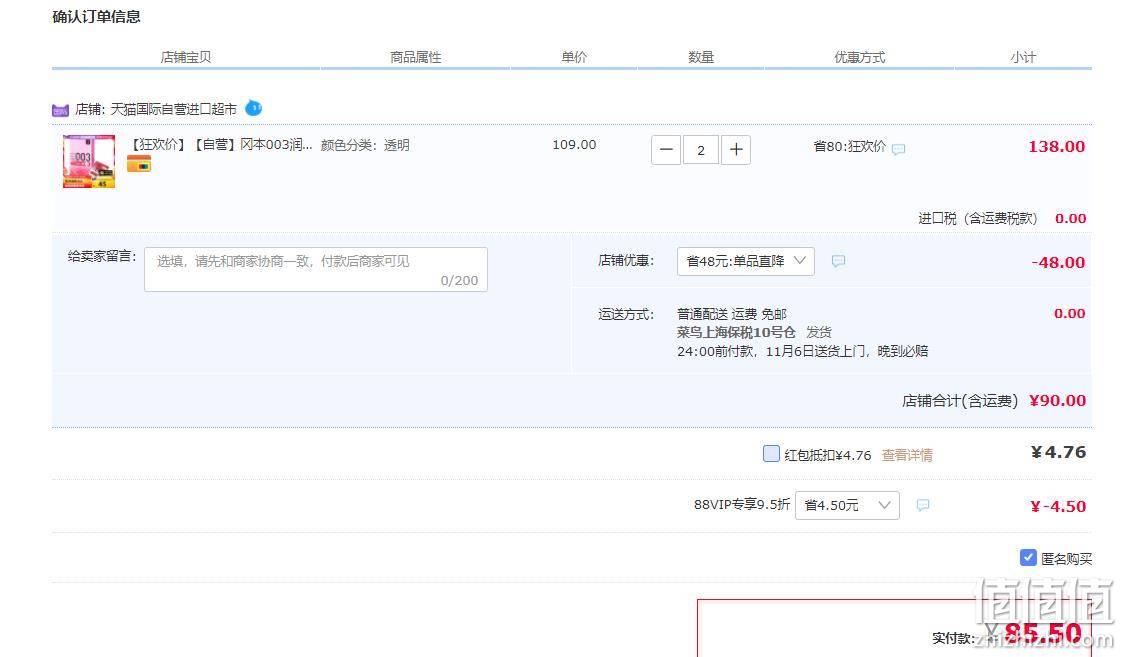Click the 省80:狂欢价 discount text
The image size is (1123, 657).
click(x=850, y=147)
